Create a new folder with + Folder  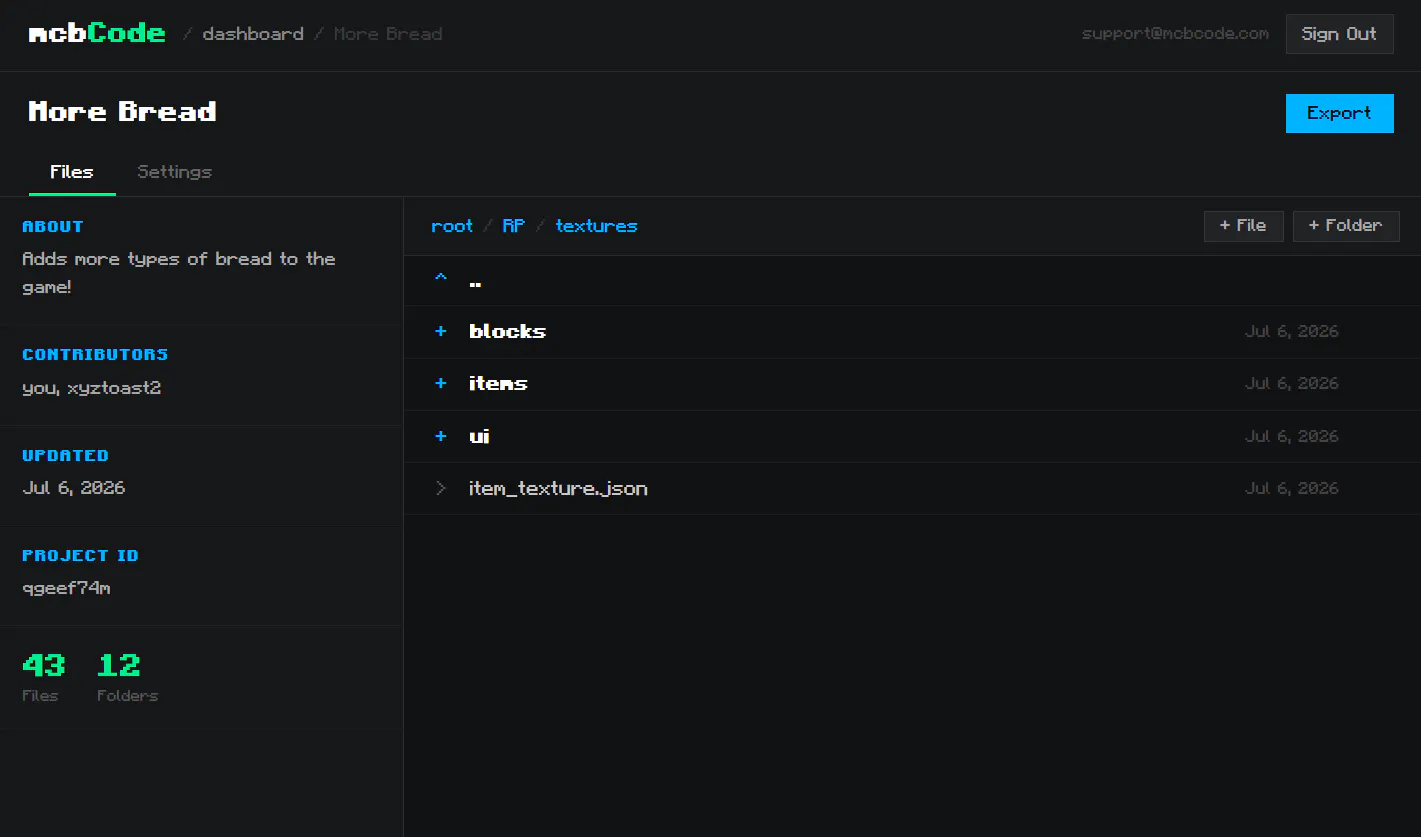1346,226
